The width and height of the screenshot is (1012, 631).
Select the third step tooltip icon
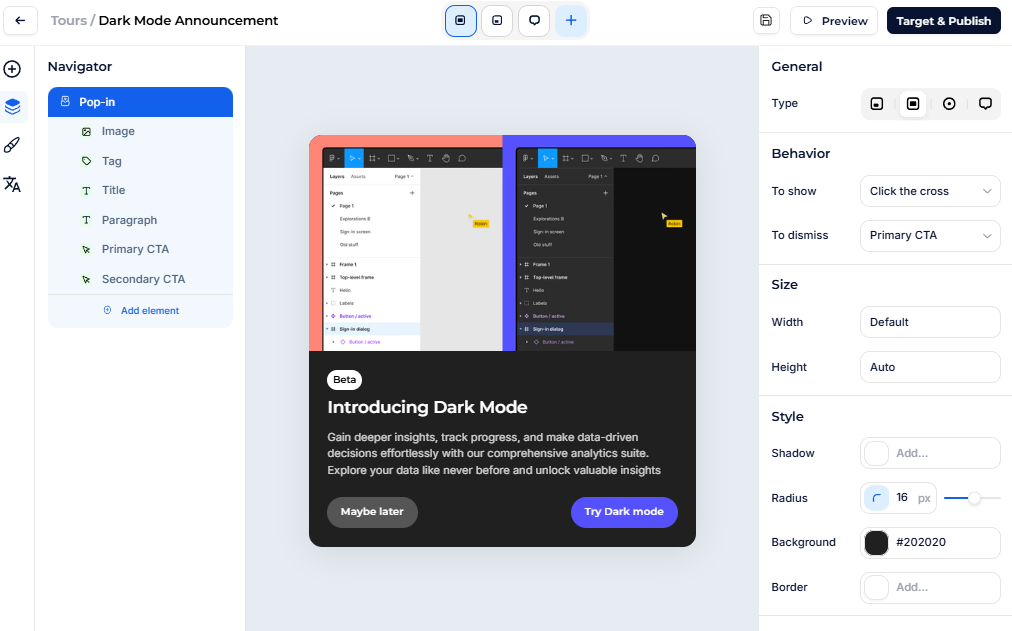point(534,21)
